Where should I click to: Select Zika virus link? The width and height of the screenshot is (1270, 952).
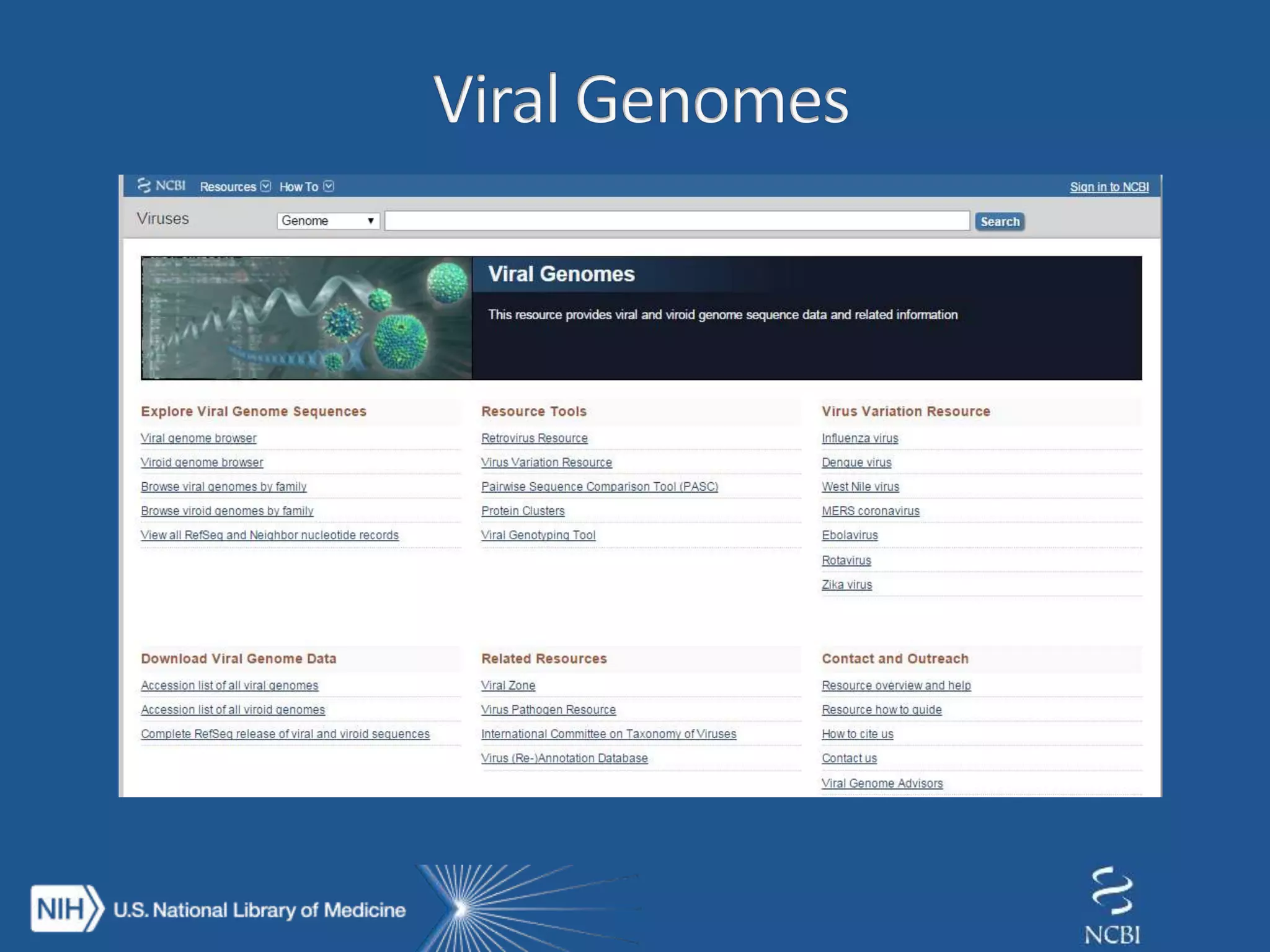tap(846, 584)
